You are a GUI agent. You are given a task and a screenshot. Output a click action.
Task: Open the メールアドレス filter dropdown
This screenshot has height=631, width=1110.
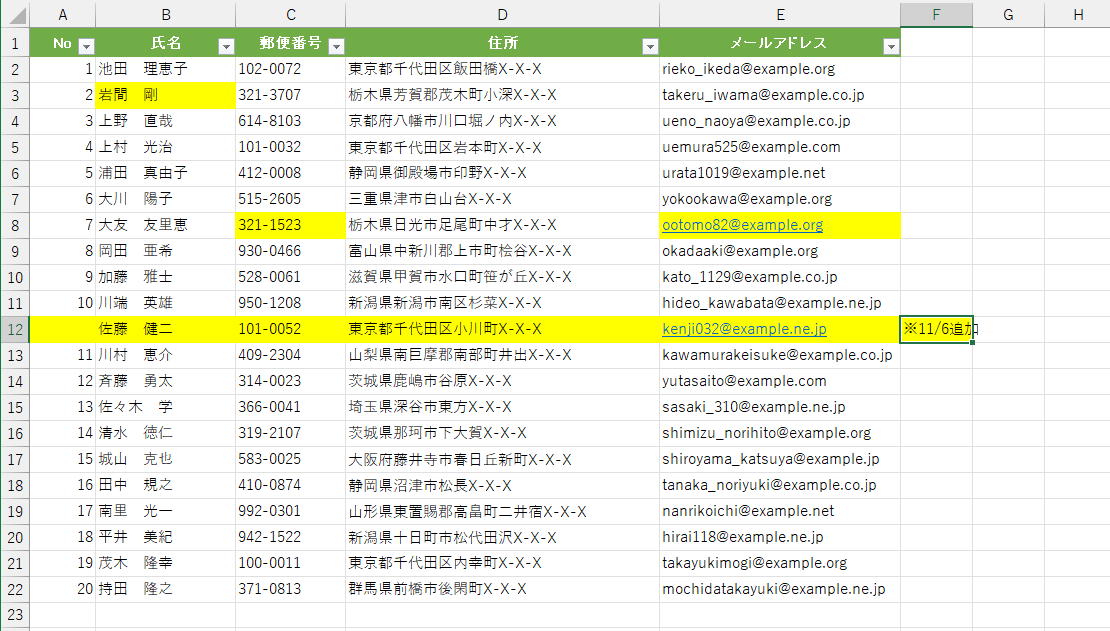(891, 45)
